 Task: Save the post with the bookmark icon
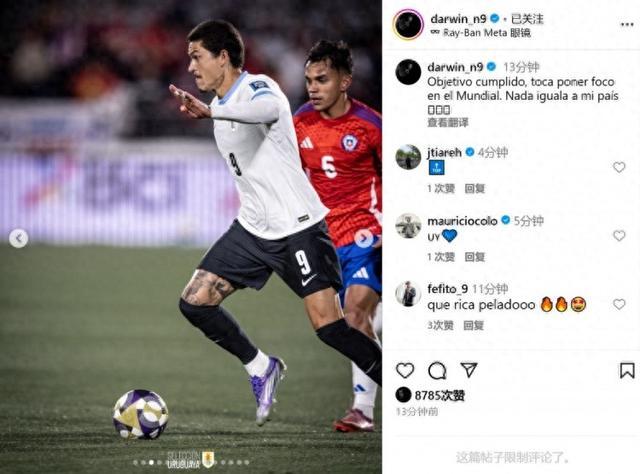[x=627, y=370]
